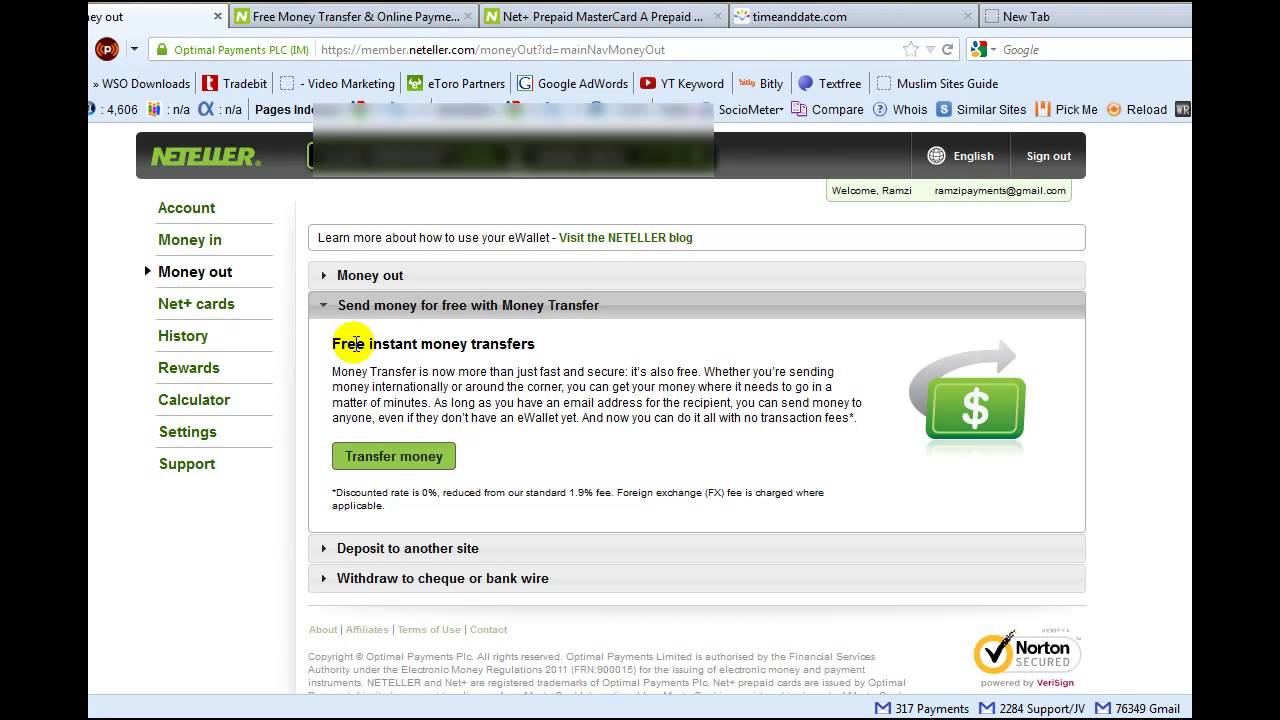
Task: Open the WSO Downloads bookmark
Action: pos(141,83)
